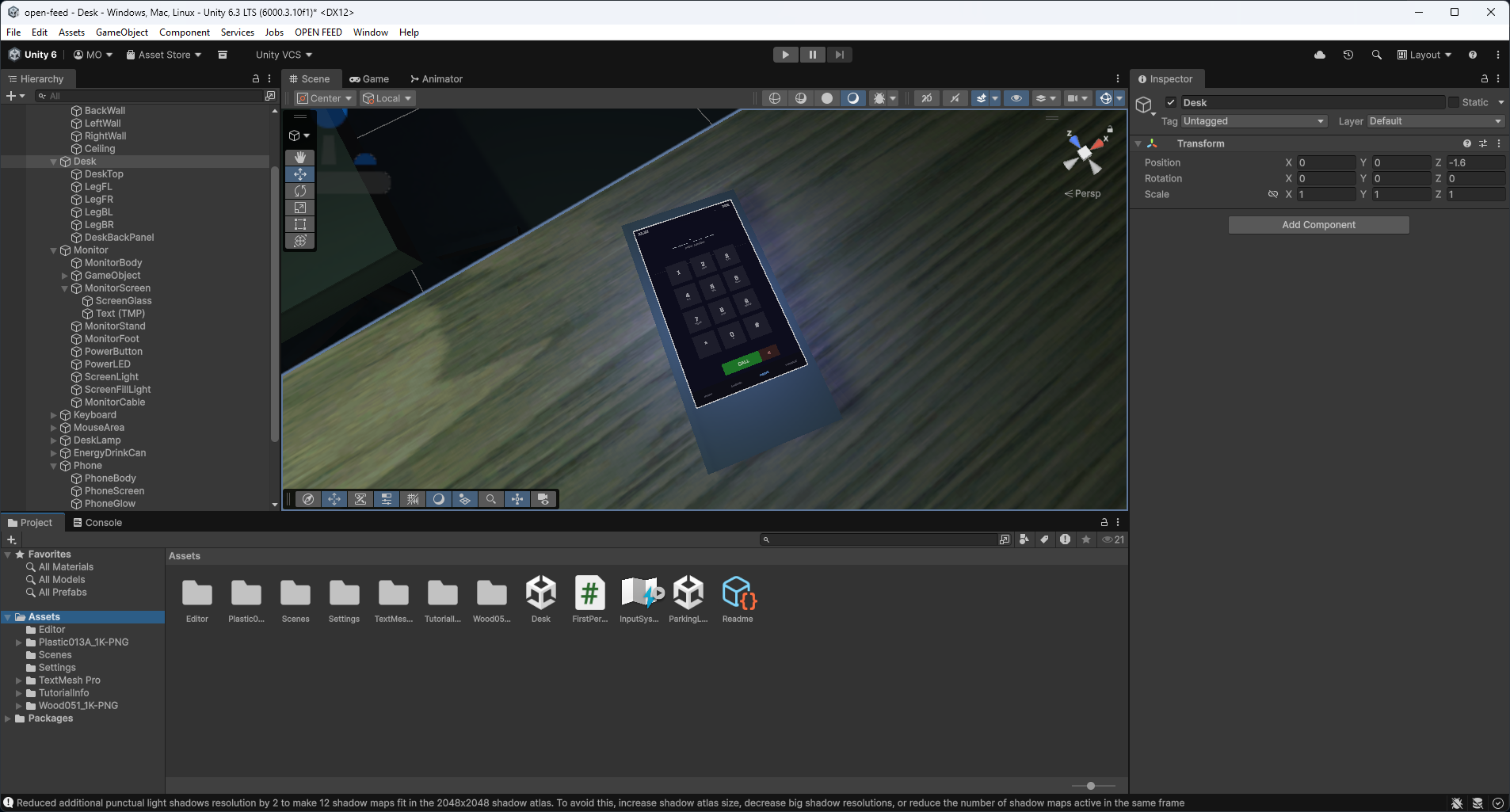Open the Undo History icon
This screenshot has height=812, width=1510.
[x=1348, y=55]
